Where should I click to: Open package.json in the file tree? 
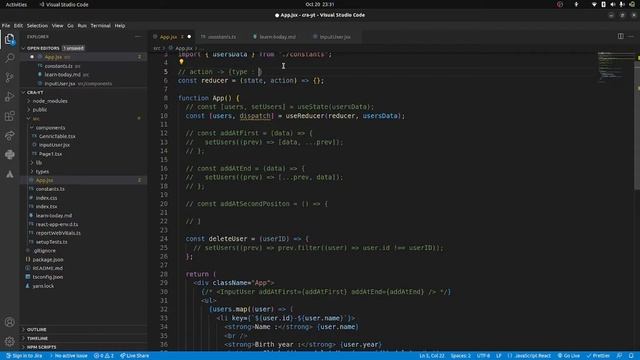click(x=48, y=260)
